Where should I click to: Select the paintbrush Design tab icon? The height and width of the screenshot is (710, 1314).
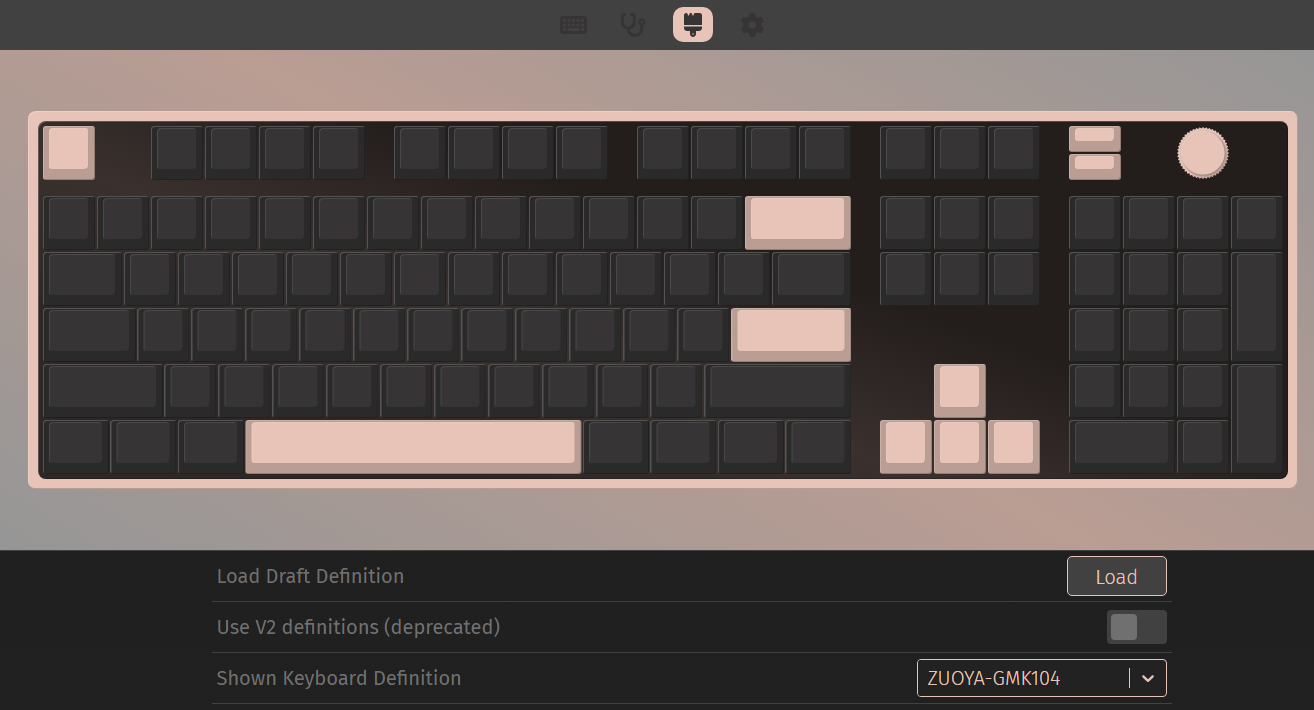tap(692, 24)
